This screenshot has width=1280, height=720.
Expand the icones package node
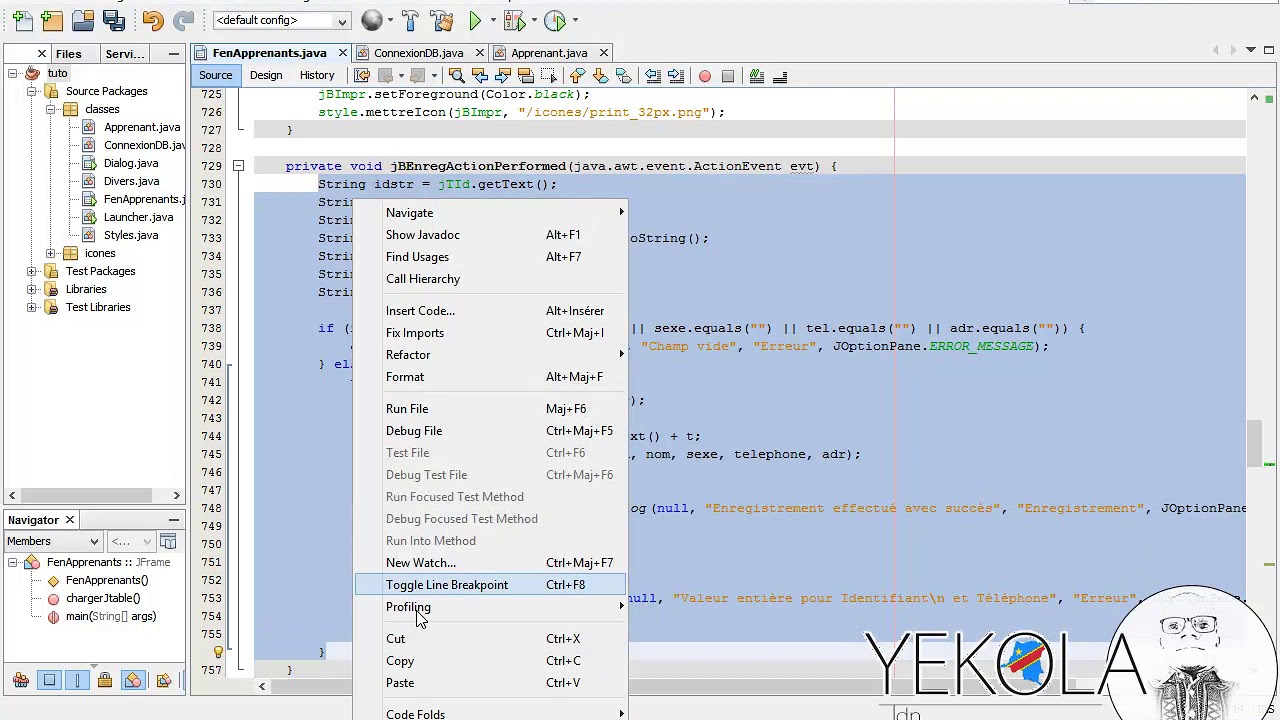pyautogui.click(x=50, y=253)
